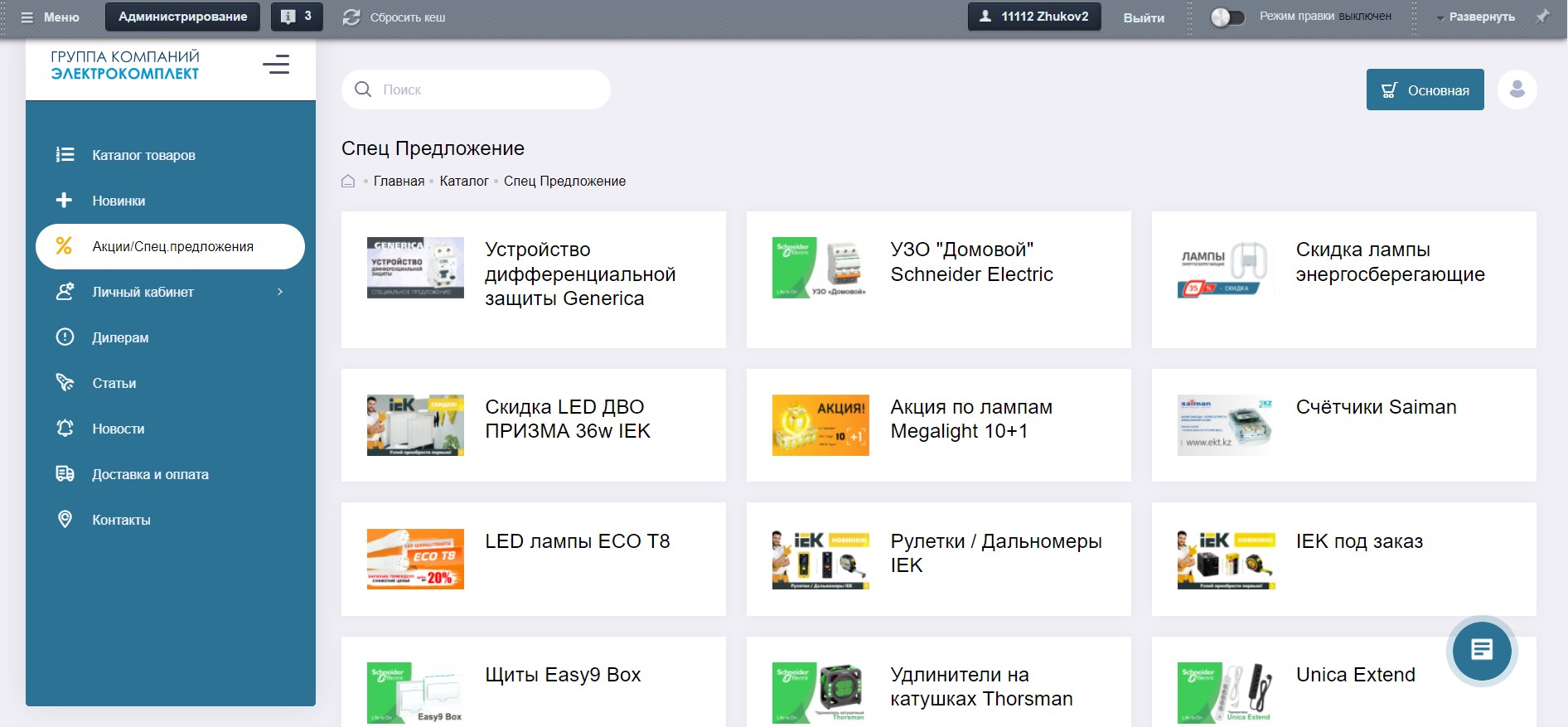This screenshot has height=727, width=1568.
Task: Open Контакты menu item
Action: (170, 520)
